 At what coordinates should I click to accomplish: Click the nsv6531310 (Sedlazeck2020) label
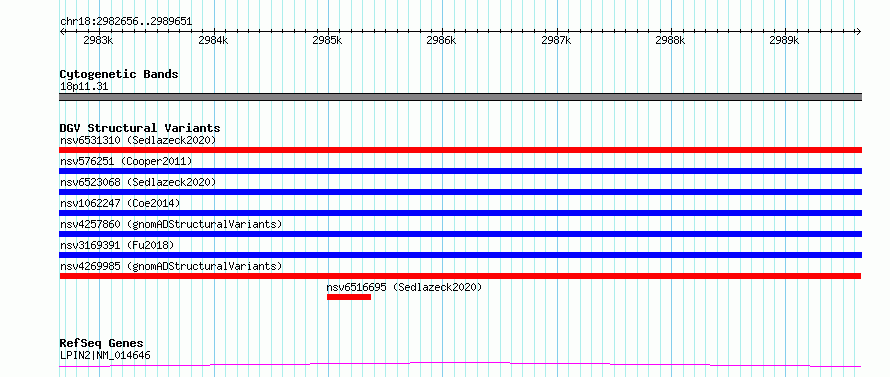(138, 140)
